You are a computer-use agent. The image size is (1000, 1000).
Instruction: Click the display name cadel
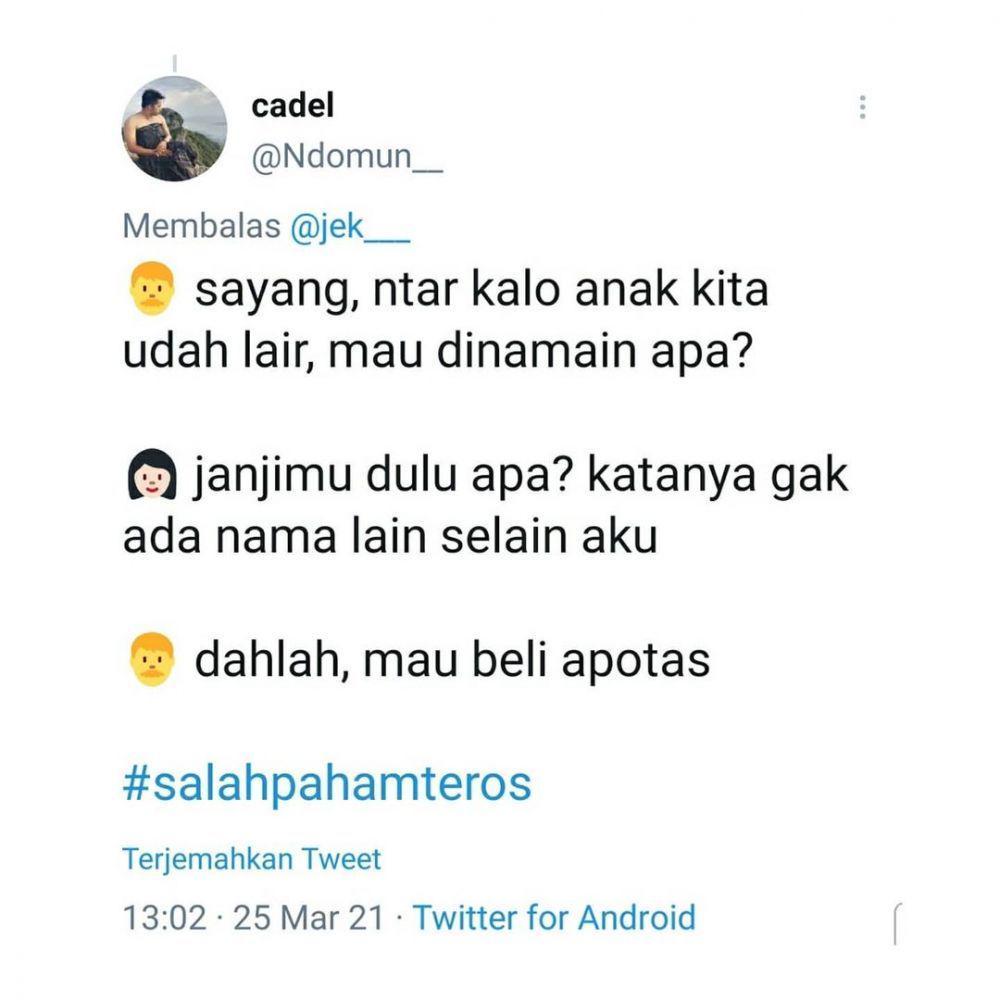point(292,106)
